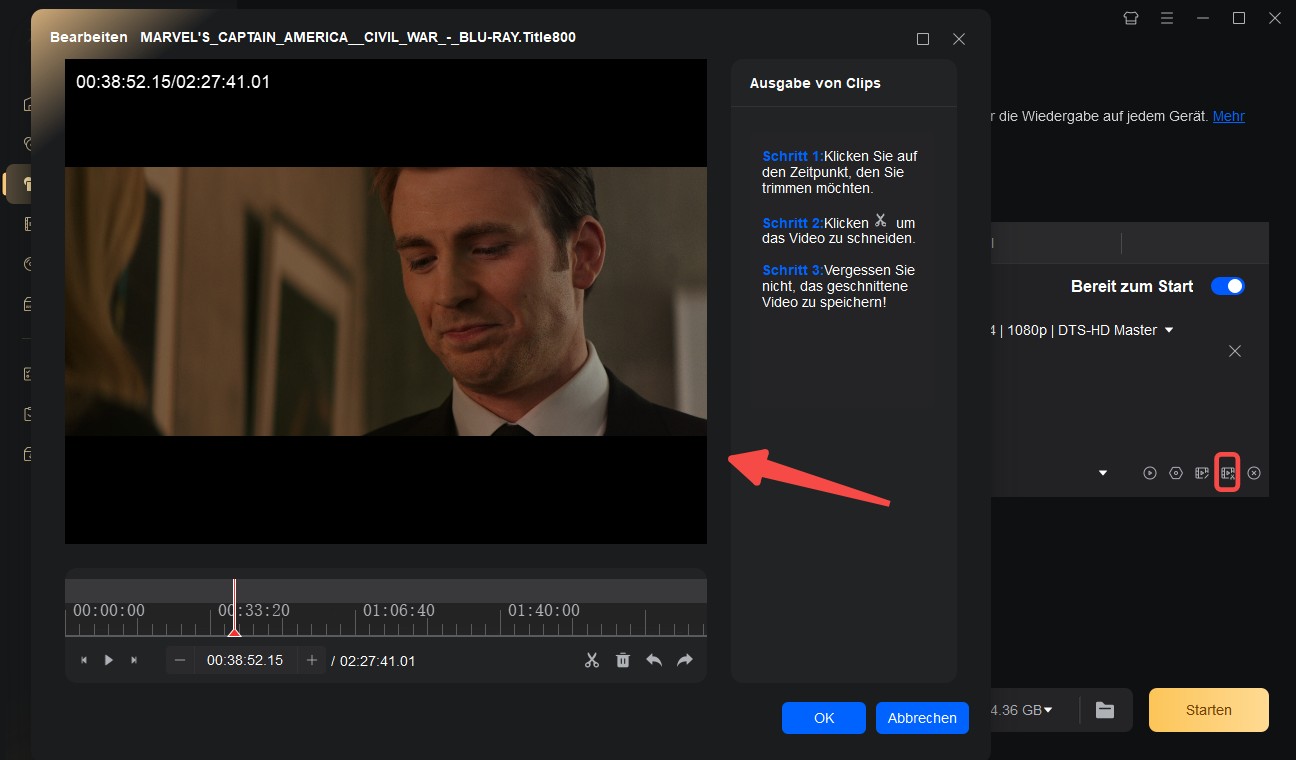Close the Bearbeiten edit dialog

[959, 39]
